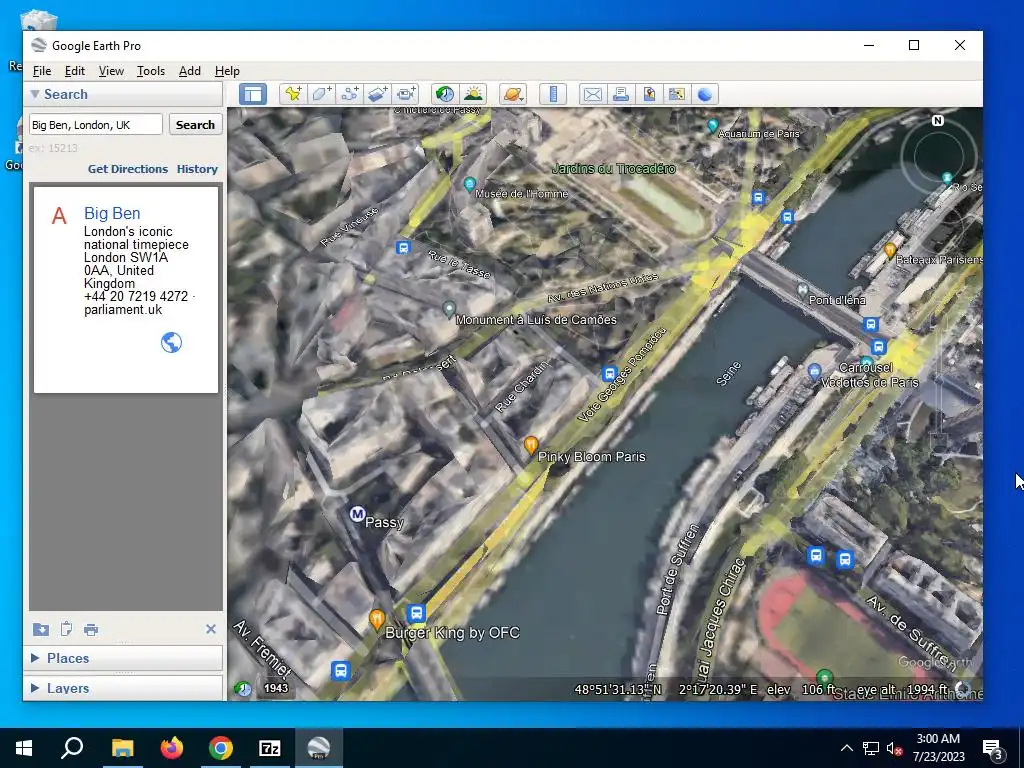Launch Firefox from taskbar
Viewport: 1024px width, 768px height.
(172, 748)
